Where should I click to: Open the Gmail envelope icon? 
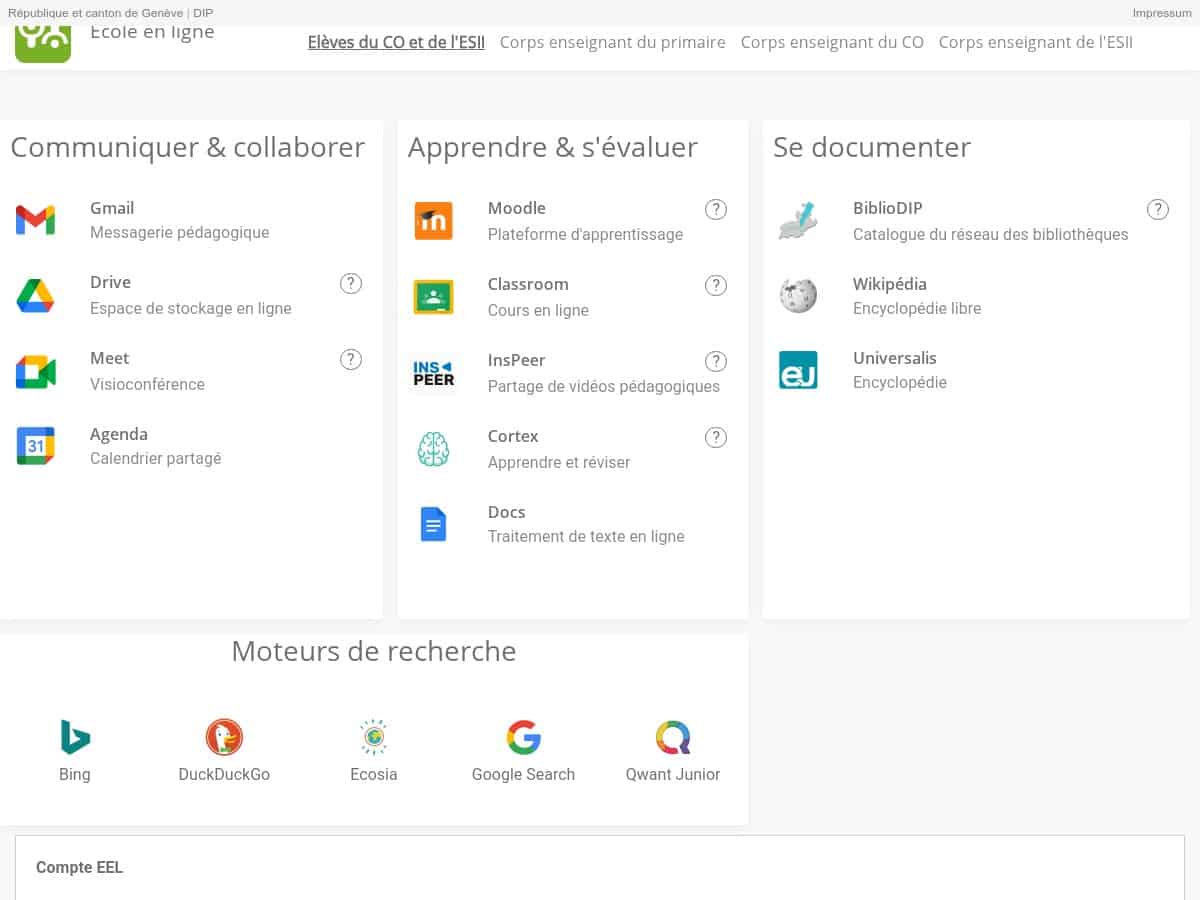click(x=35, y=220)
